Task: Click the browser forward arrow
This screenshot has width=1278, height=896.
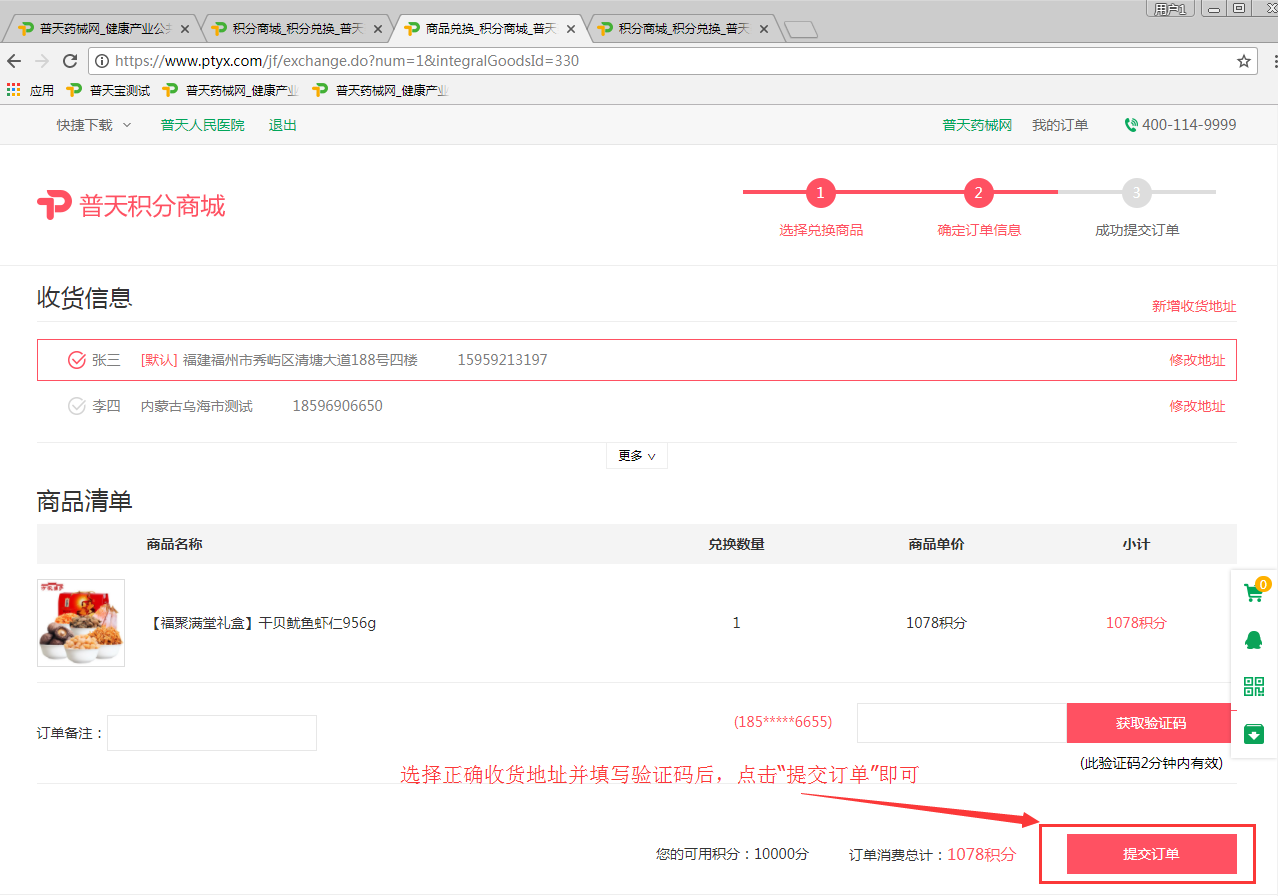Action: 42,61
